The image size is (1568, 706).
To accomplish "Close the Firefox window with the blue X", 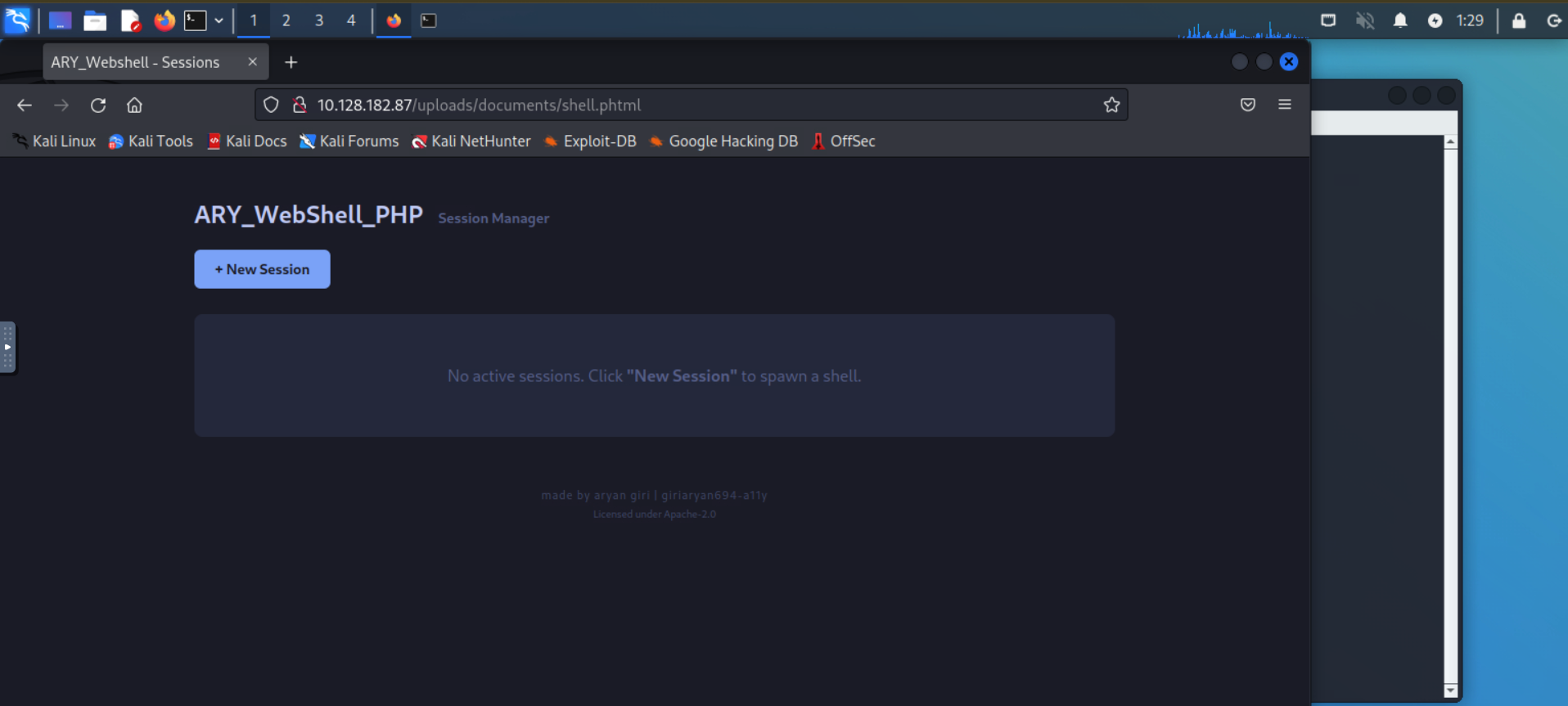I will (x=1289, y=61).
